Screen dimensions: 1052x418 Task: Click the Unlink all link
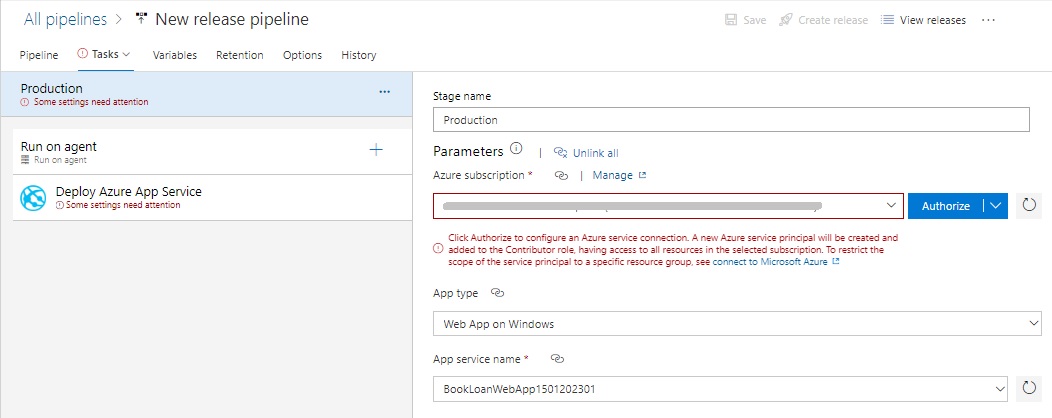tap(594, 153)
